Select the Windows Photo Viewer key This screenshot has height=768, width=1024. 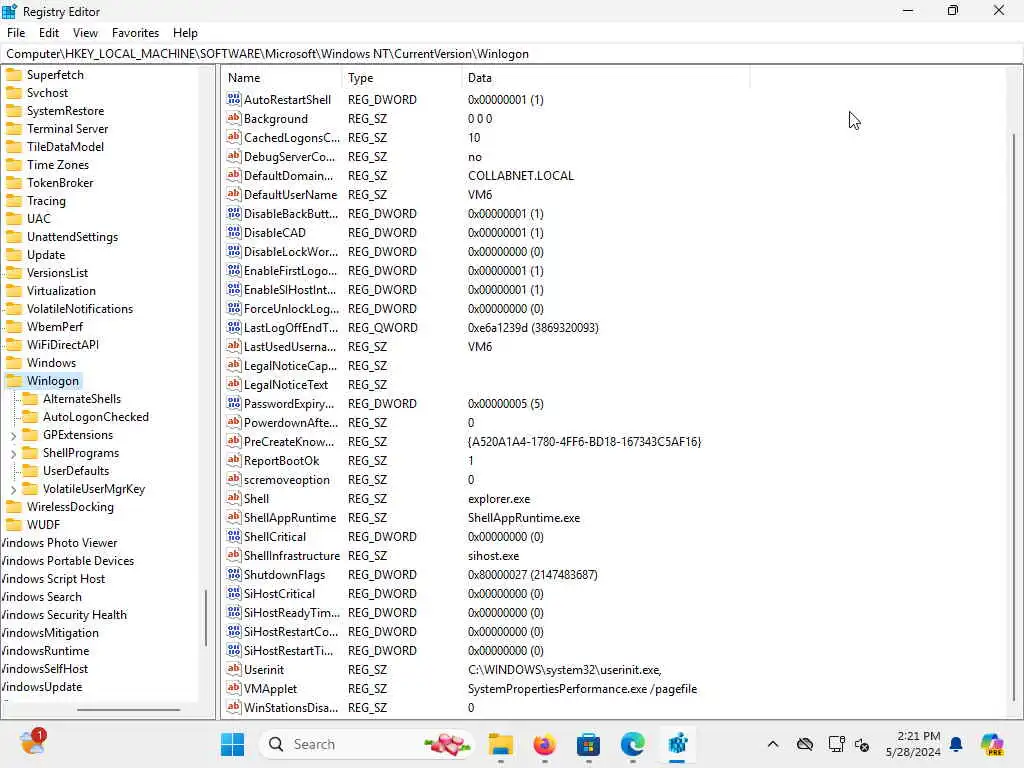tap(59, 543)
